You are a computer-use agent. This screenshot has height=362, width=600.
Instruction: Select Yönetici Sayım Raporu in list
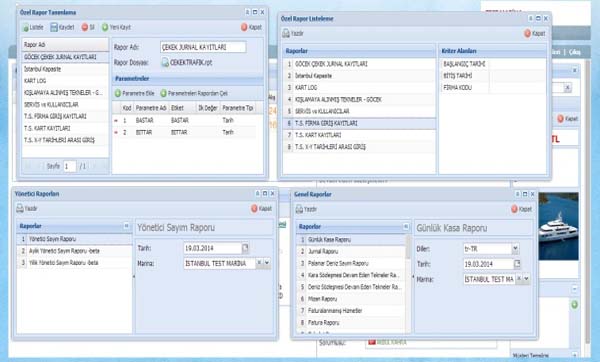pos(74,239)
